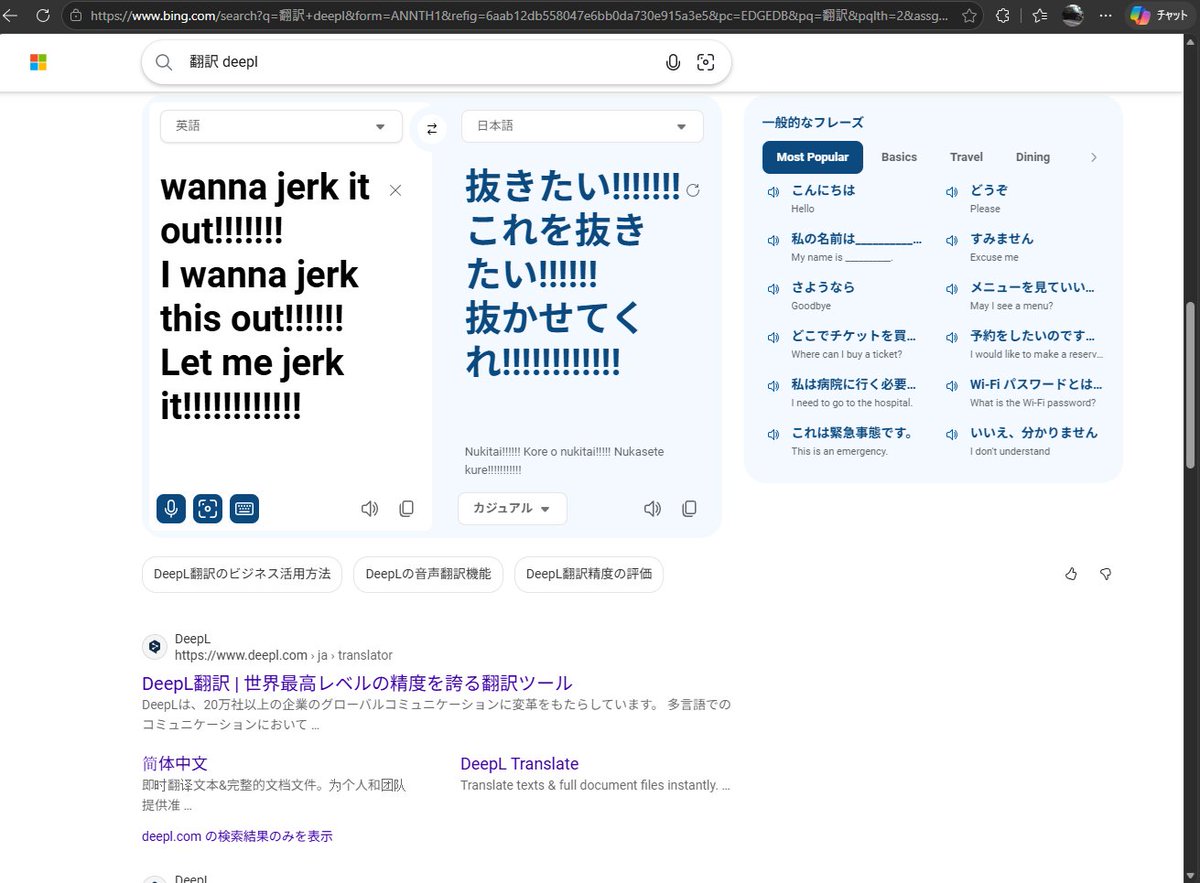Image resolution: width=1200 pixels, height=883 pixels.
Task: Open the browser settings ellipsis menu
Action: (1106, 16)
